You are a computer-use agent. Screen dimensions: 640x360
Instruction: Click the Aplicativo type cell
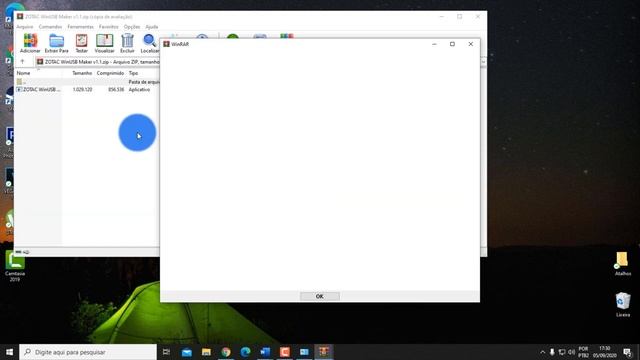(x=139, y=89)
